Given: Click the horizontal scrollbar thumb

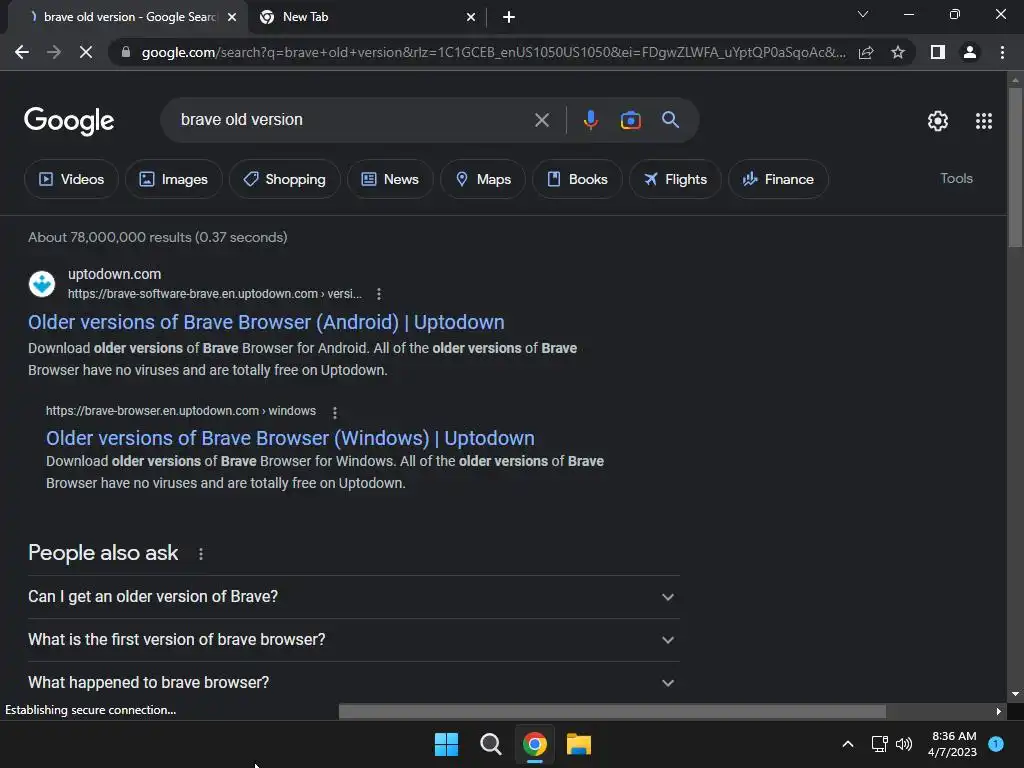Looking at the screenshot, I should click(x=613, y=711).
